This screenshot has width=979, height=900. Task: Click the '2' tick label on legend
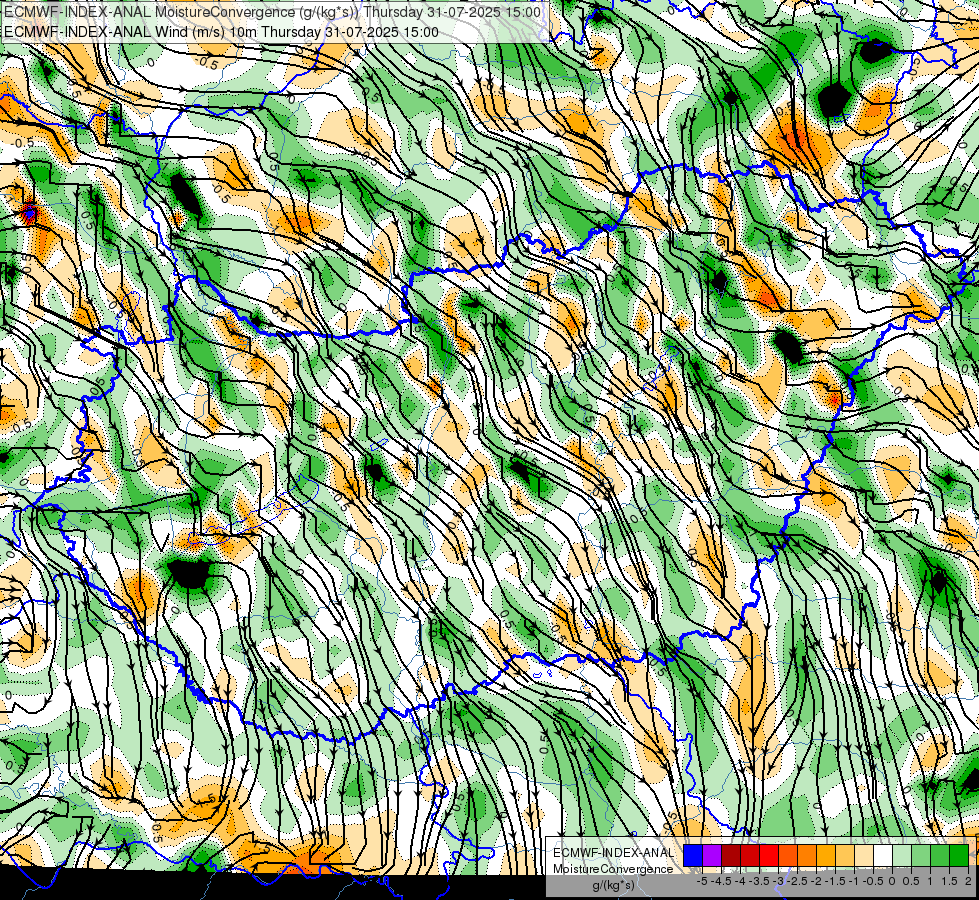(x=968, y=881)
